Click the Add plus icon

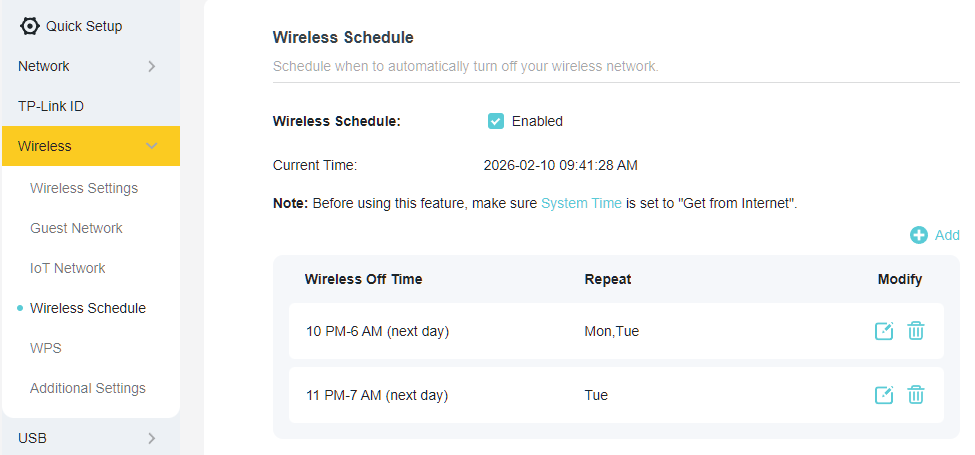click(x=918, y=235)
